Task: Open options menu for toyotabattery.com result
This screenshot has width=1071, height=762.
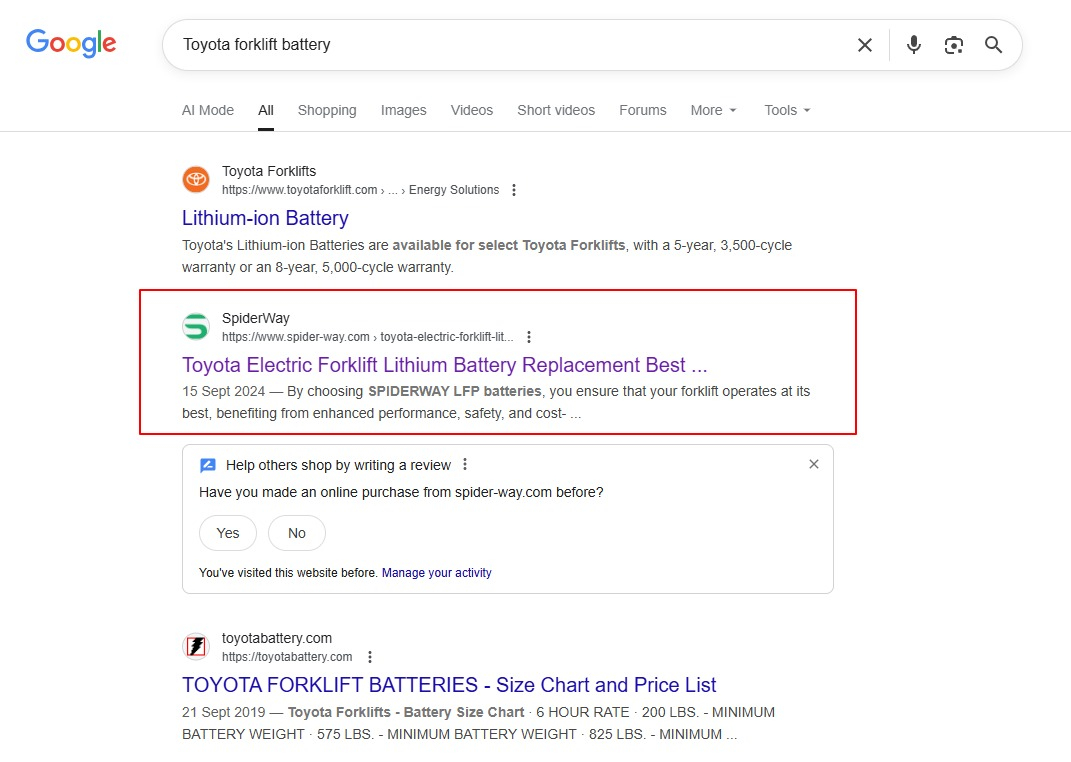Action: [370, 657]
